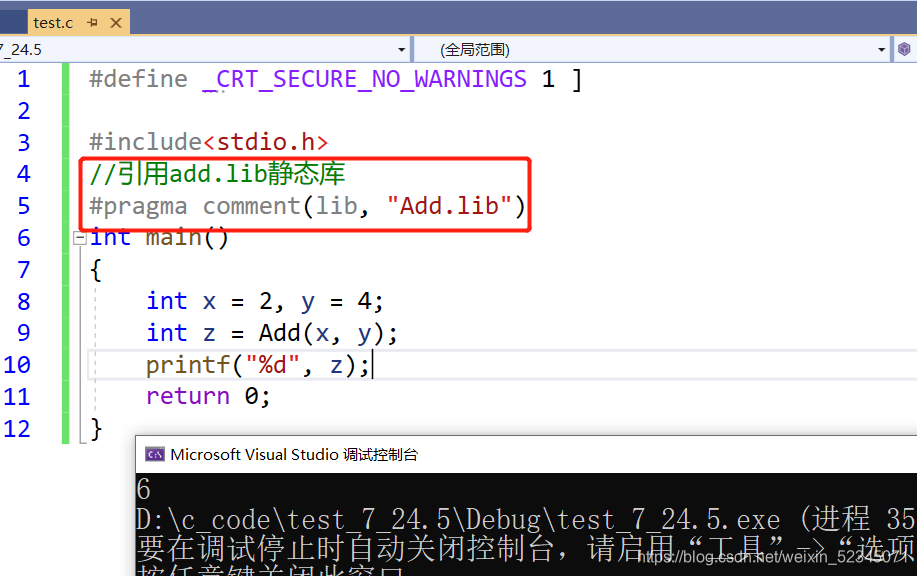Click the "Add.lib" string literal
917x576 pixels.
449,206
